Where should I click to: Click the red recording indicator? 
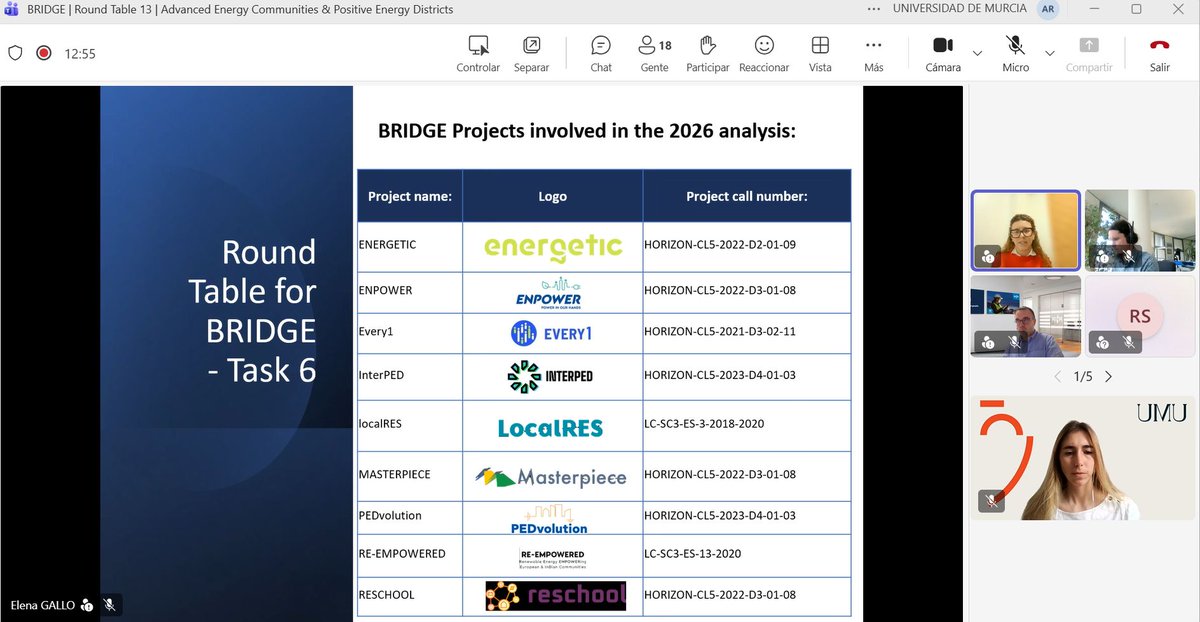(x=43, y=53)
